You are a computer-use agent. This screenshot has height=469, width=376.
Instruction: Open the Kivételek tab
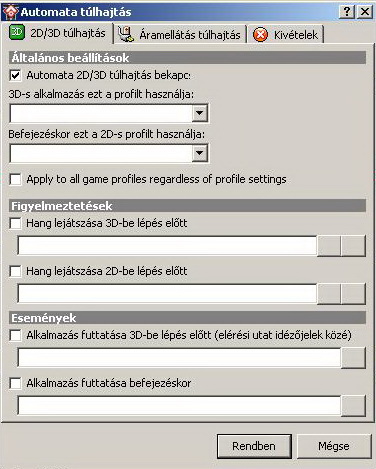coord(286,35)
